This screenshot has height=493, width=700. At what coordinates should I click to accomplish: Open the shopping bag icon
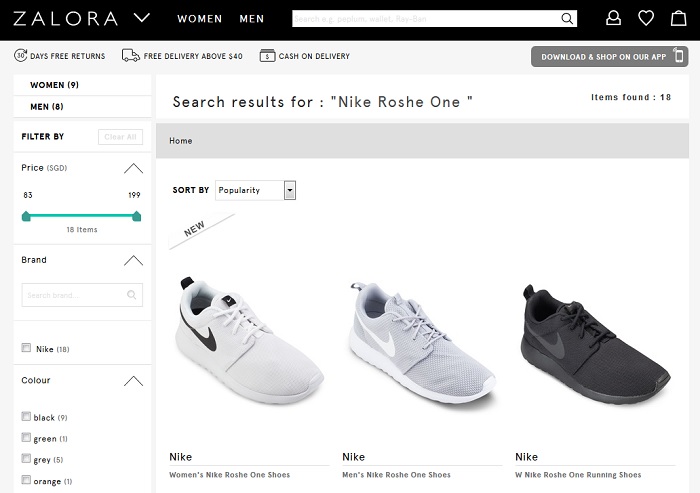pyautogui.click(x=679, y=18)
